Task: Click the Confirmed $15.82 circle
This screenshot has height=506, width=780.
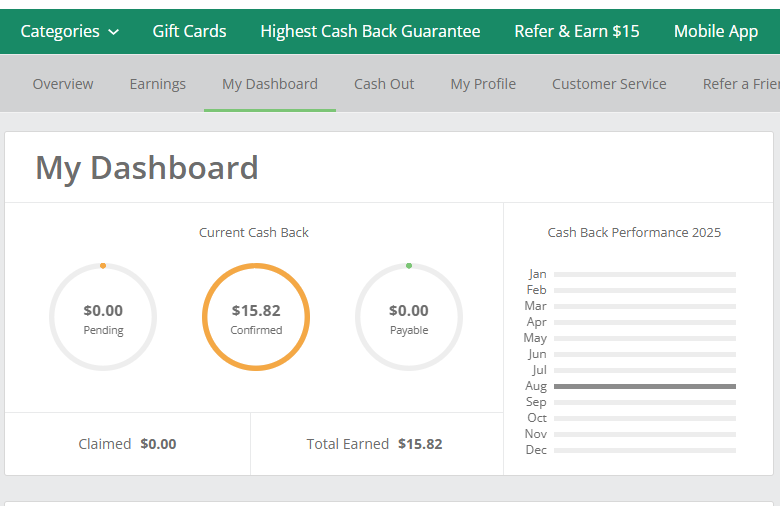Action: [x=256, y=317]
